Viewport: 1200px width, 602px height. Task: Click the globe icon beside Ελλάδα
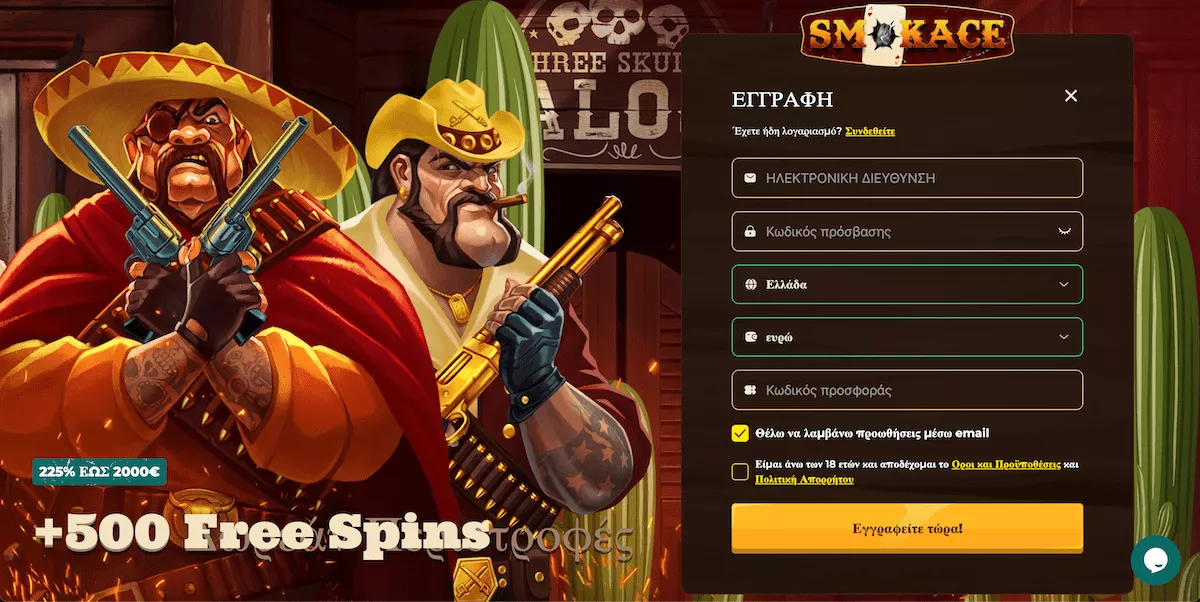pos(750,284)
